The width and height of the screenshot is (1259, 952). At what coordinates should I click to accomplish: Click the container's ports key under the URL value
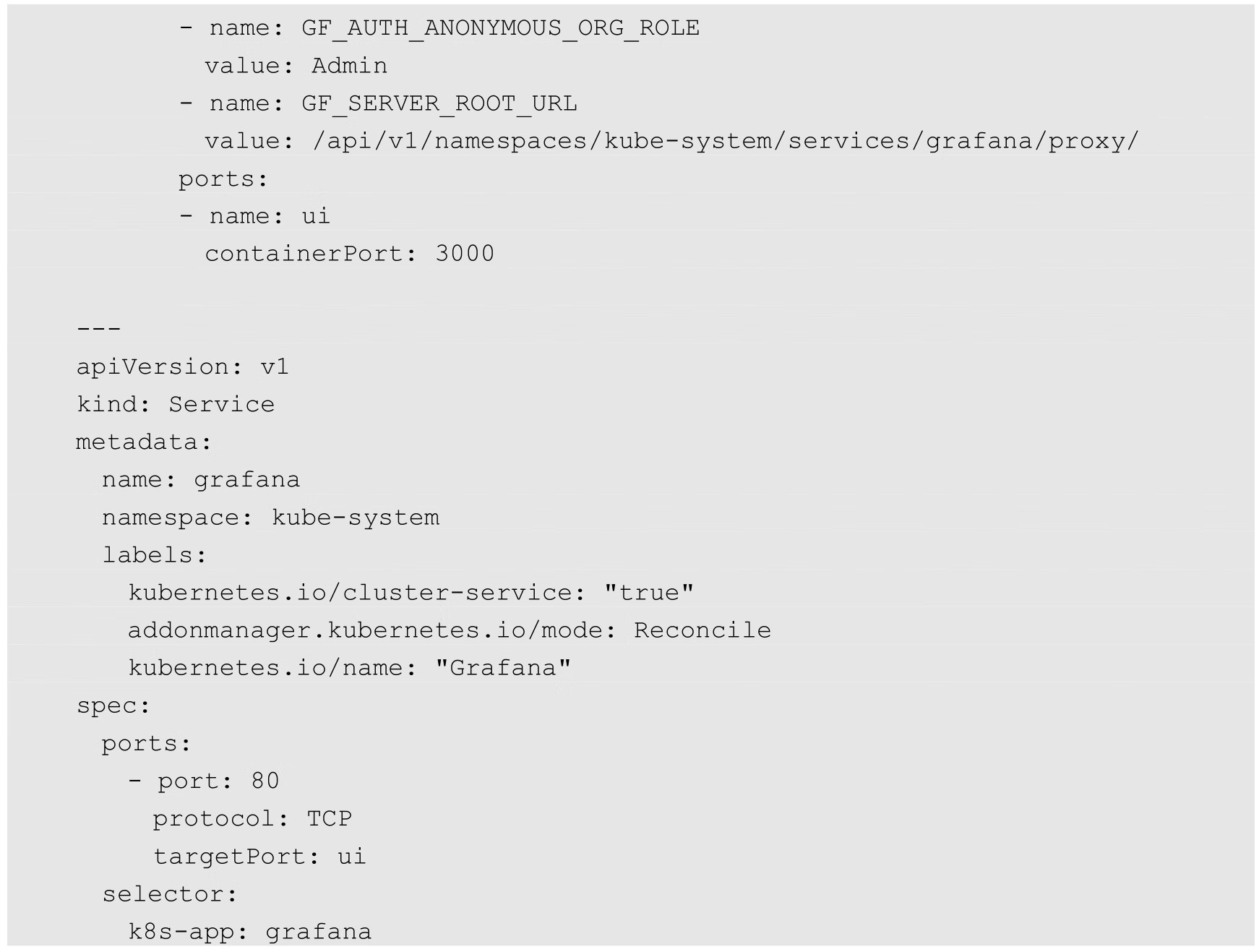223,179
